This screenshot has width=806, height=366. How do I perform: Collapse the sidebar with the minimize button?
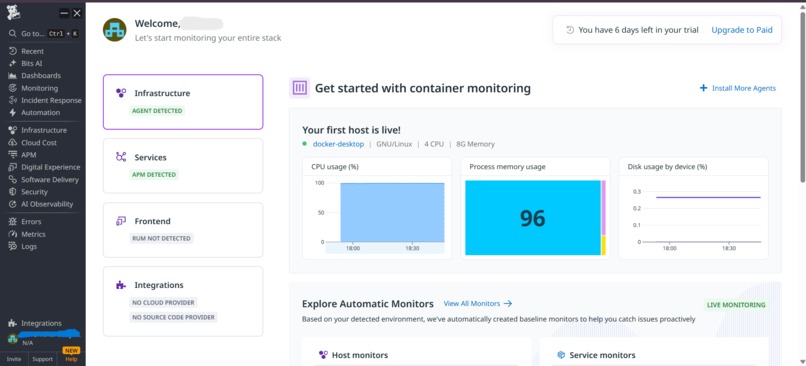pyautogui.click(x=64, y=13)
